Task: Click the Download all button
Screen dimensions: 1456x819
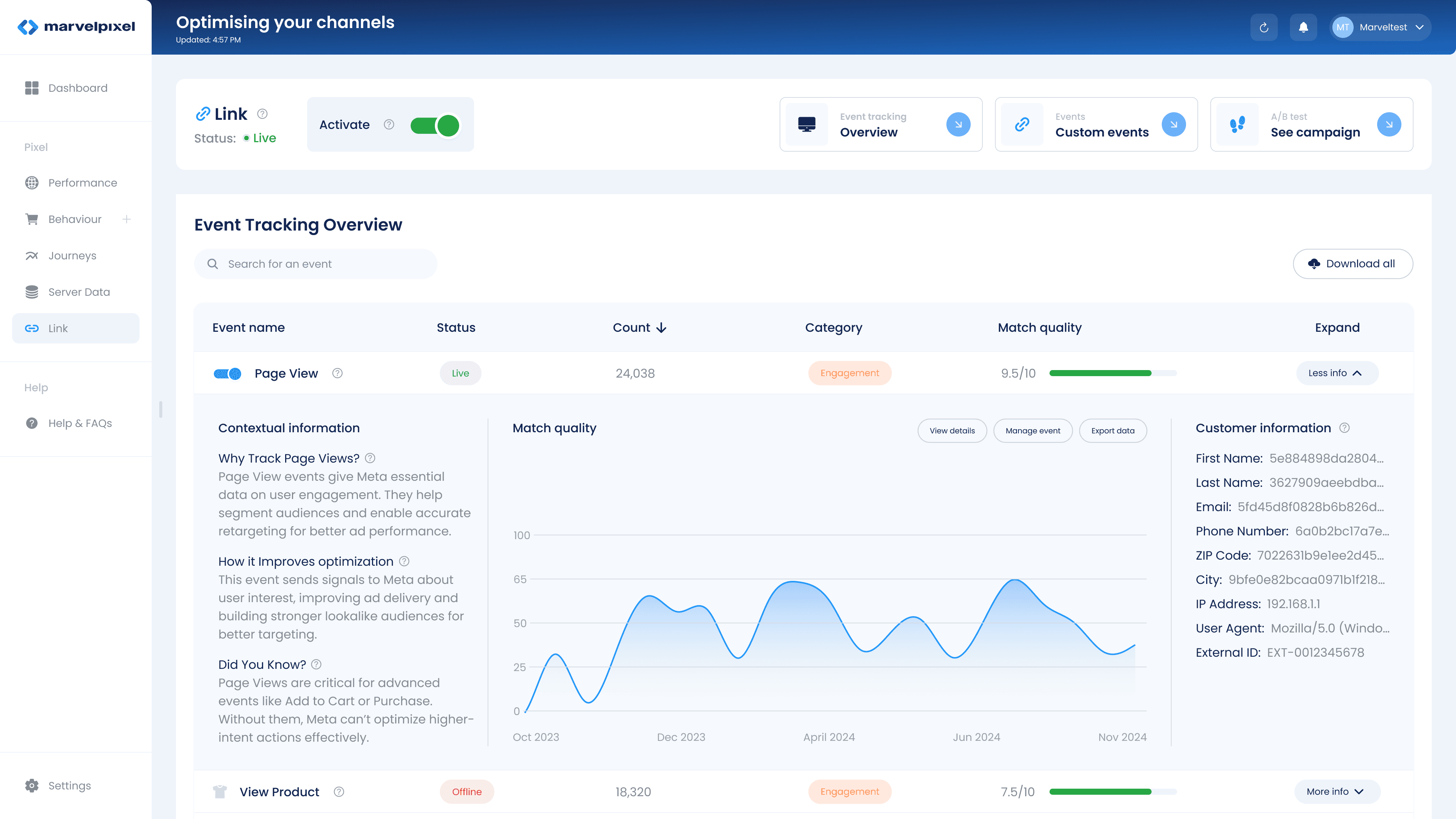Action: pyautogui.click(x=1352, y=264)
